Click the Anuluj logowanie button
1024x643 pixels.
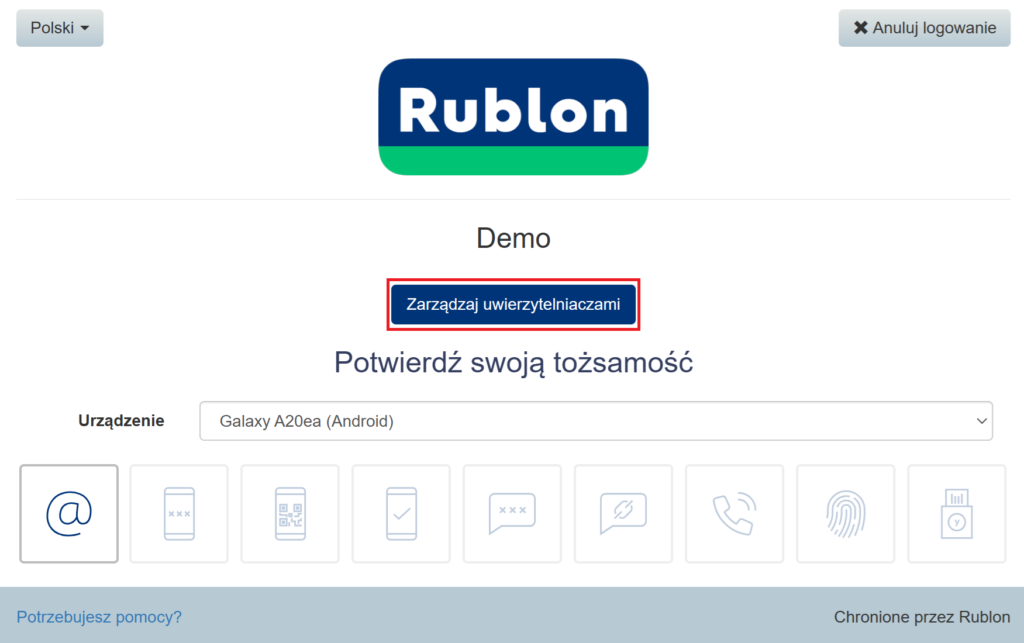924,28
